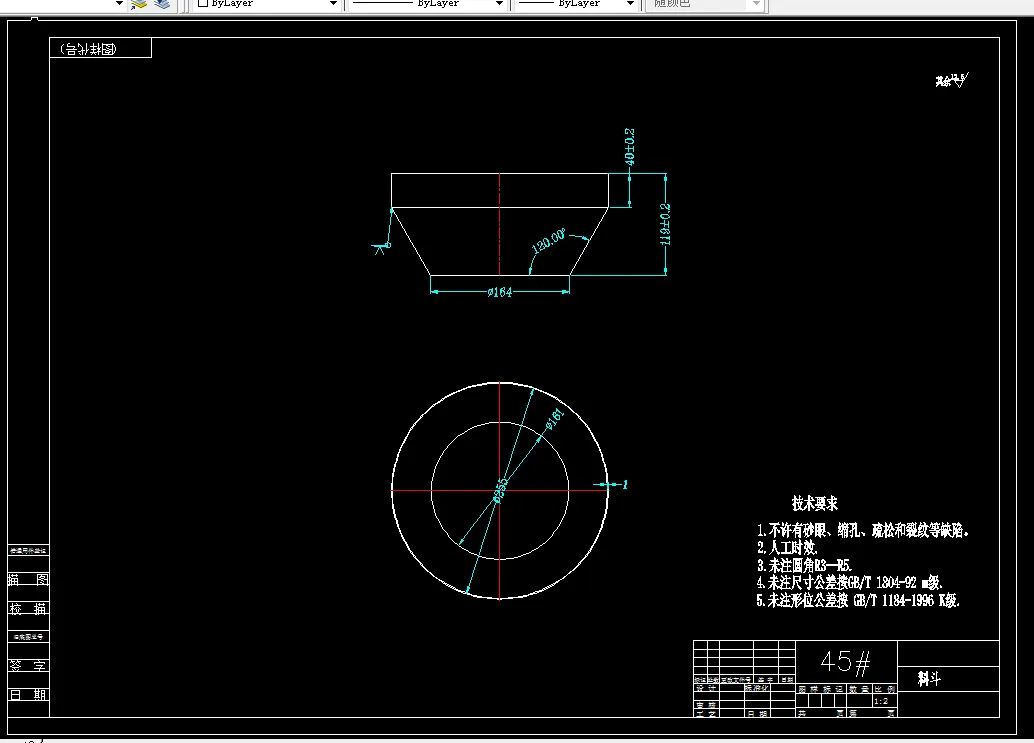Select the ø355 diameter dimension text
Screen dimensions: 1034x743
click(x=501, y=490)
